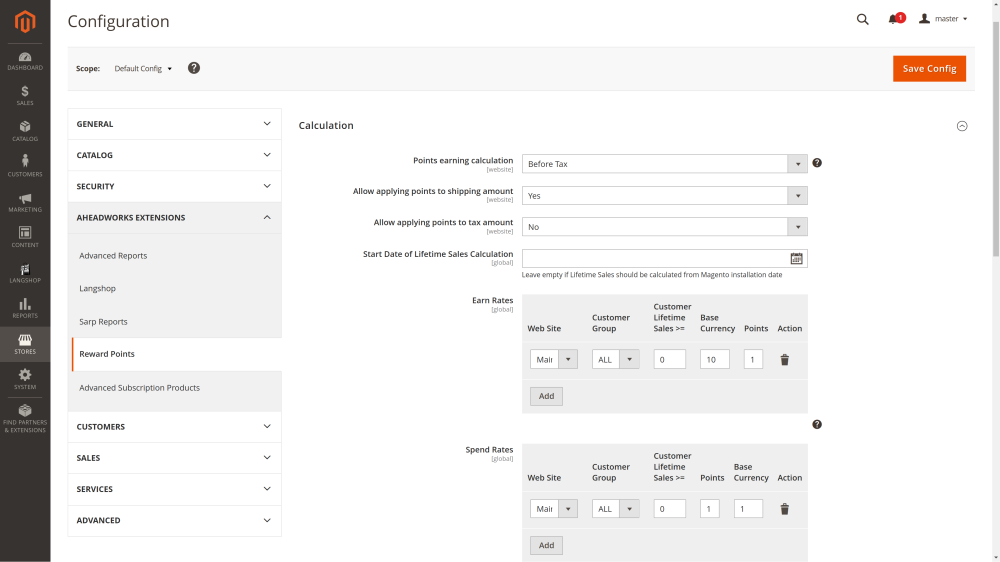The width and height of the screenshot is (1000, 562).
Task: Open the Sales sidebar icon
Action: [x=25, y=96]
